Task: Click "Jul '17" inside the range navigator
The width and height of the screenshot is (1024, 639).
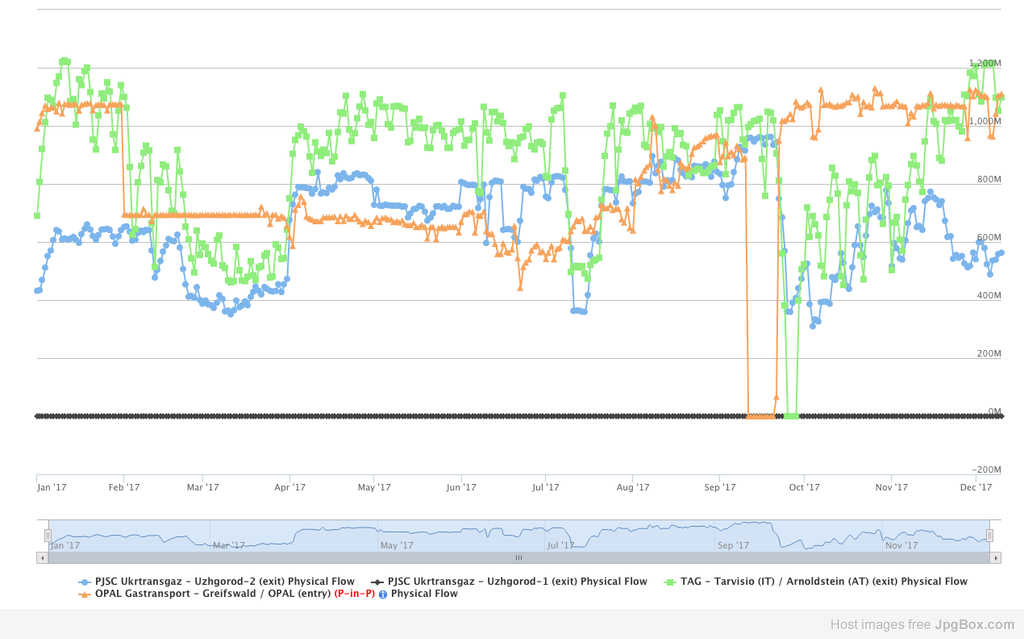Action: (560, 546)
